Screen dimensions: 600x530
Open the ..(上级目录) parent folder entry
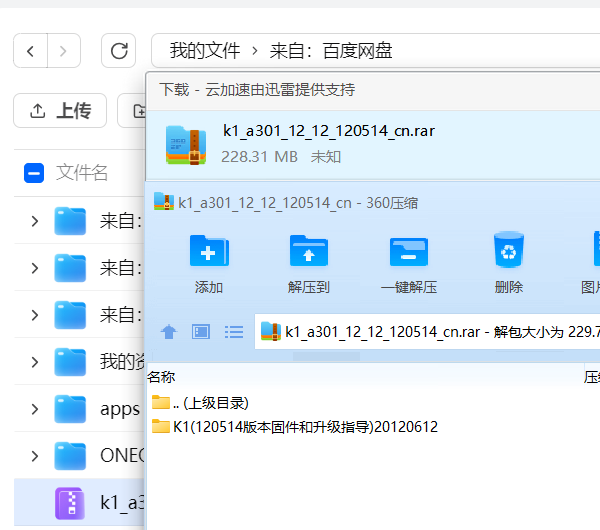[x=201, y=403]
